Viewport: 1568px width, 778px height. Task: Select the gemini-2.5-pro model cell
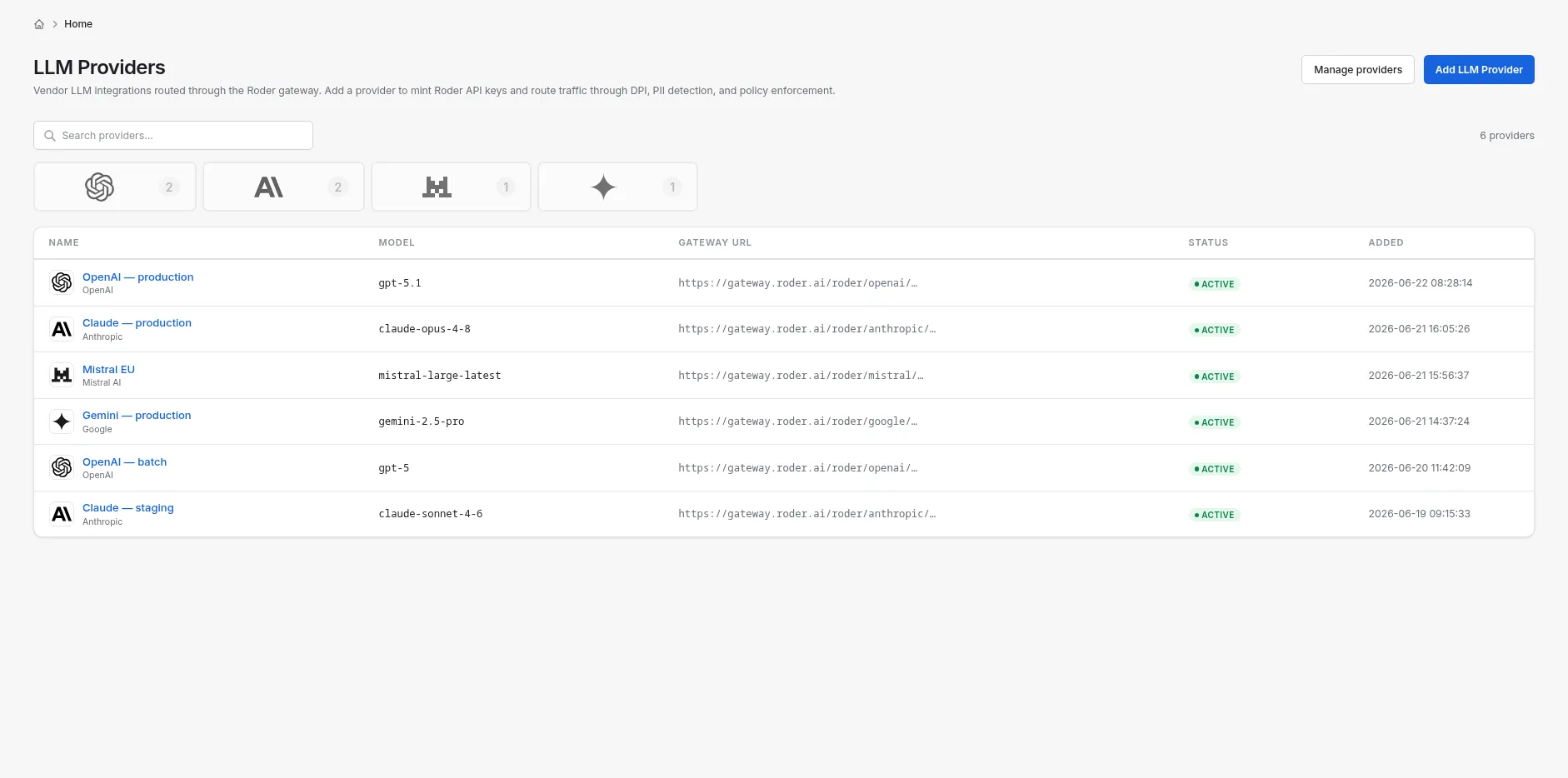422,421
